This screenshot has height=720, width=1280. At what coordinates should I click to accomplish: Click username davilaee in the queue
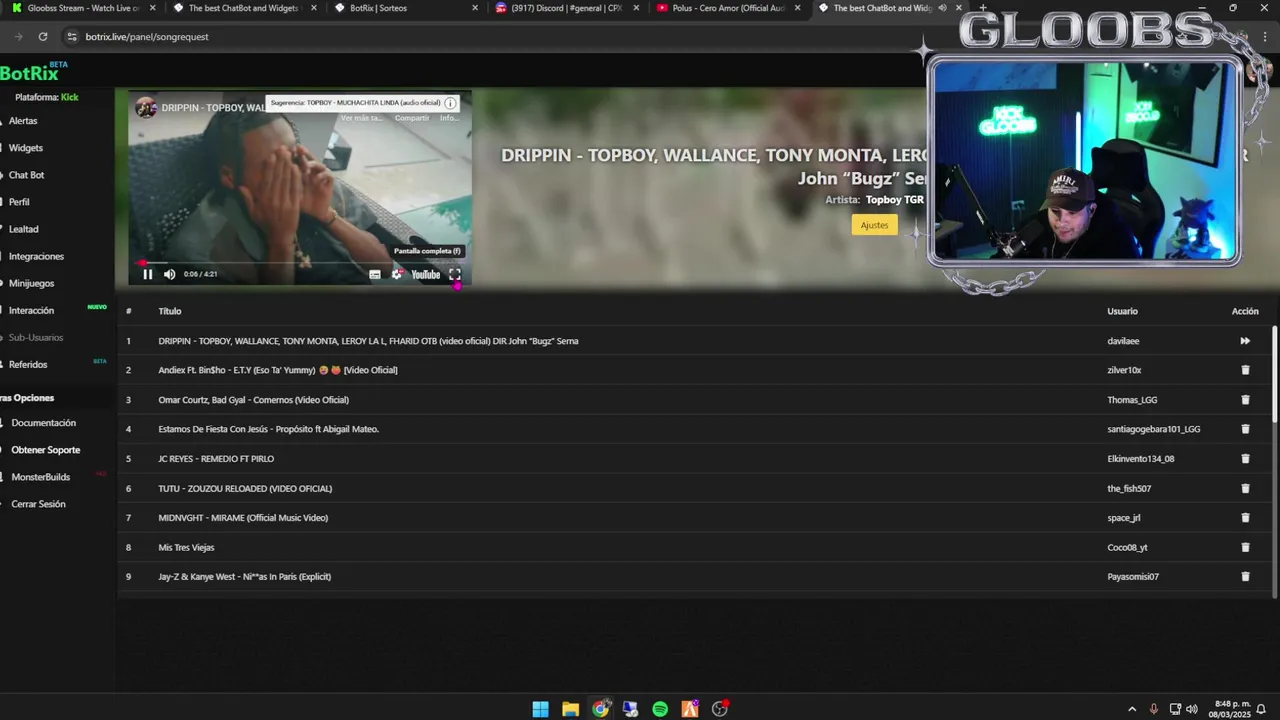[x=1123, y=341]
